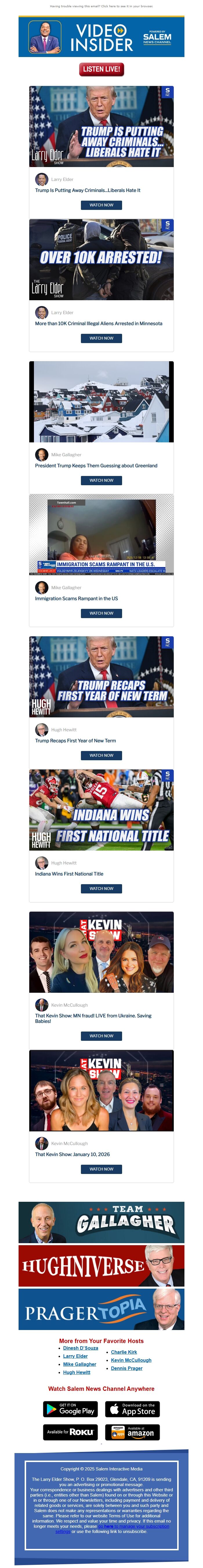Screen dimensions: 203x1568
Task: Click the red LISTEN LIVE! button
Action: click(101, 69)
